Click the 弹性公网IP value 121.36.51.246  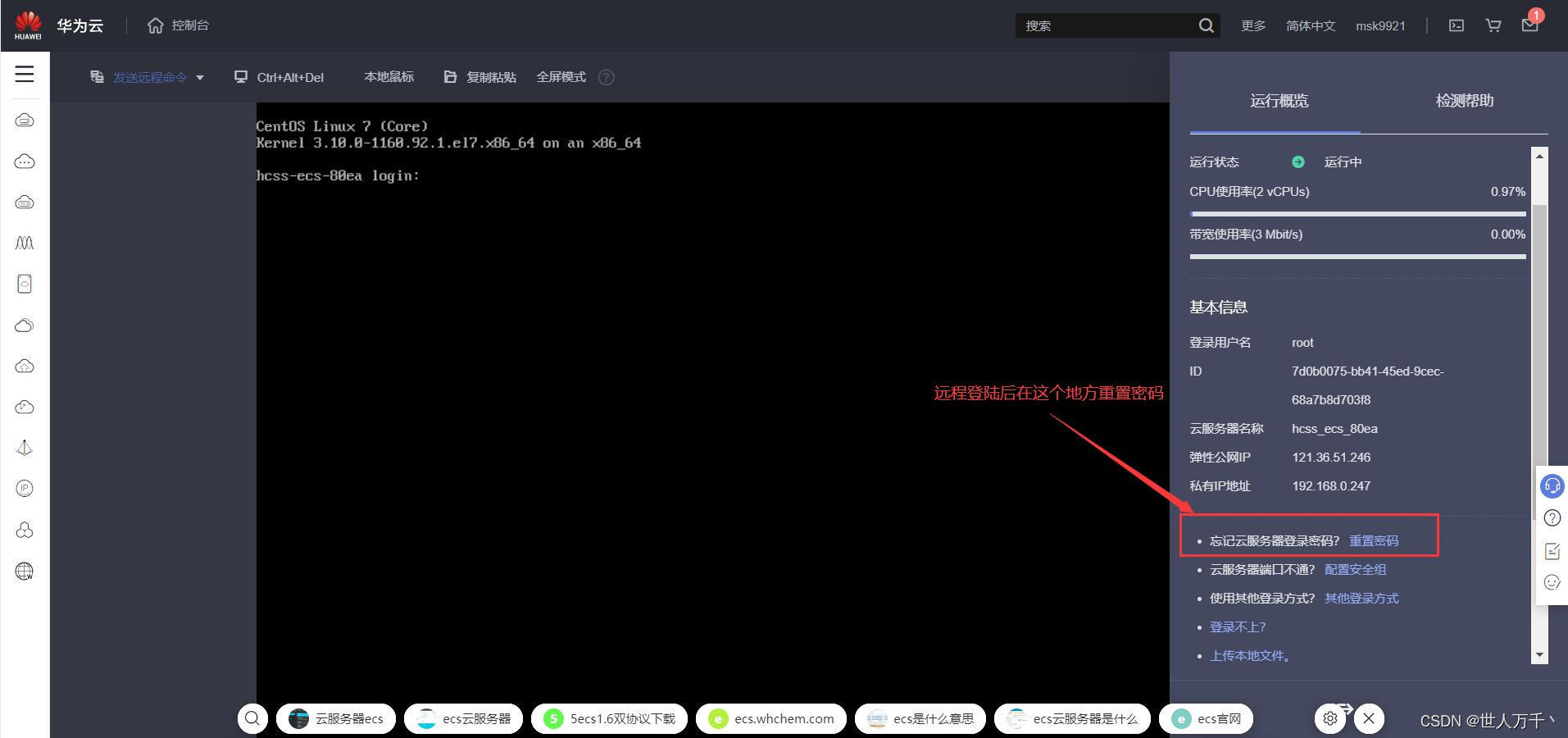[1331, 457]
